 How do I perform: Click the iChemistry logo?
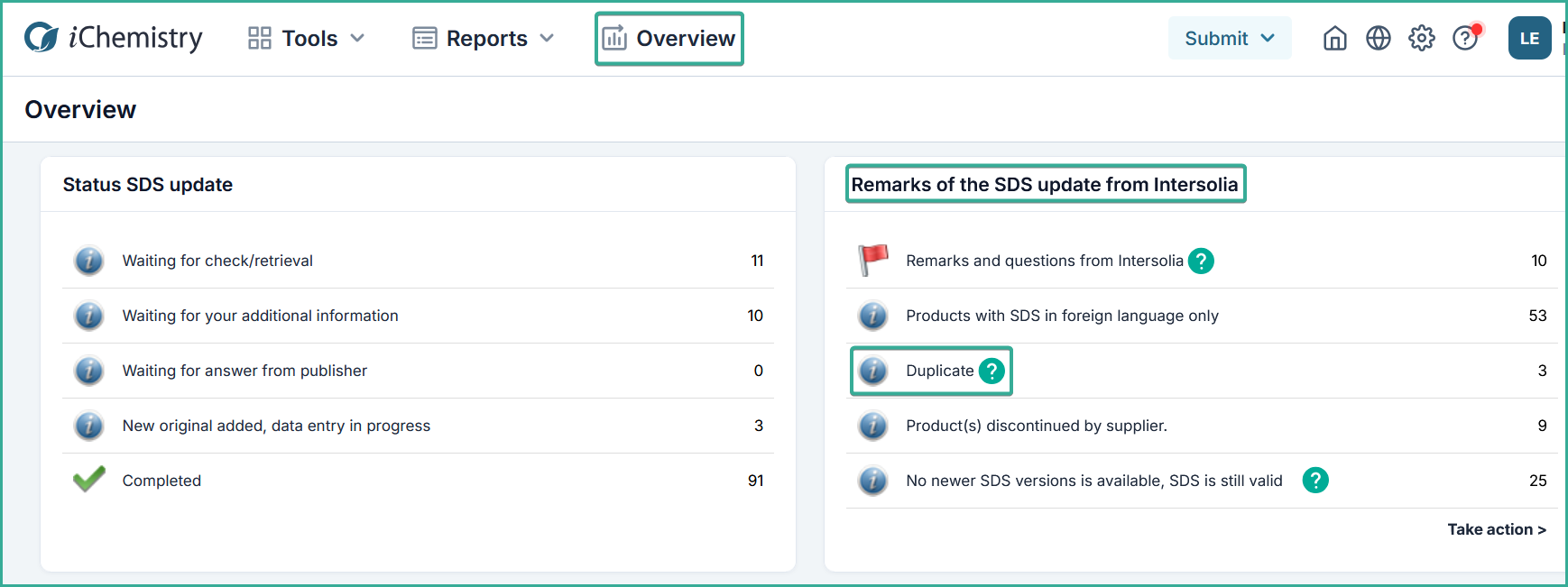tap(114, 38)
